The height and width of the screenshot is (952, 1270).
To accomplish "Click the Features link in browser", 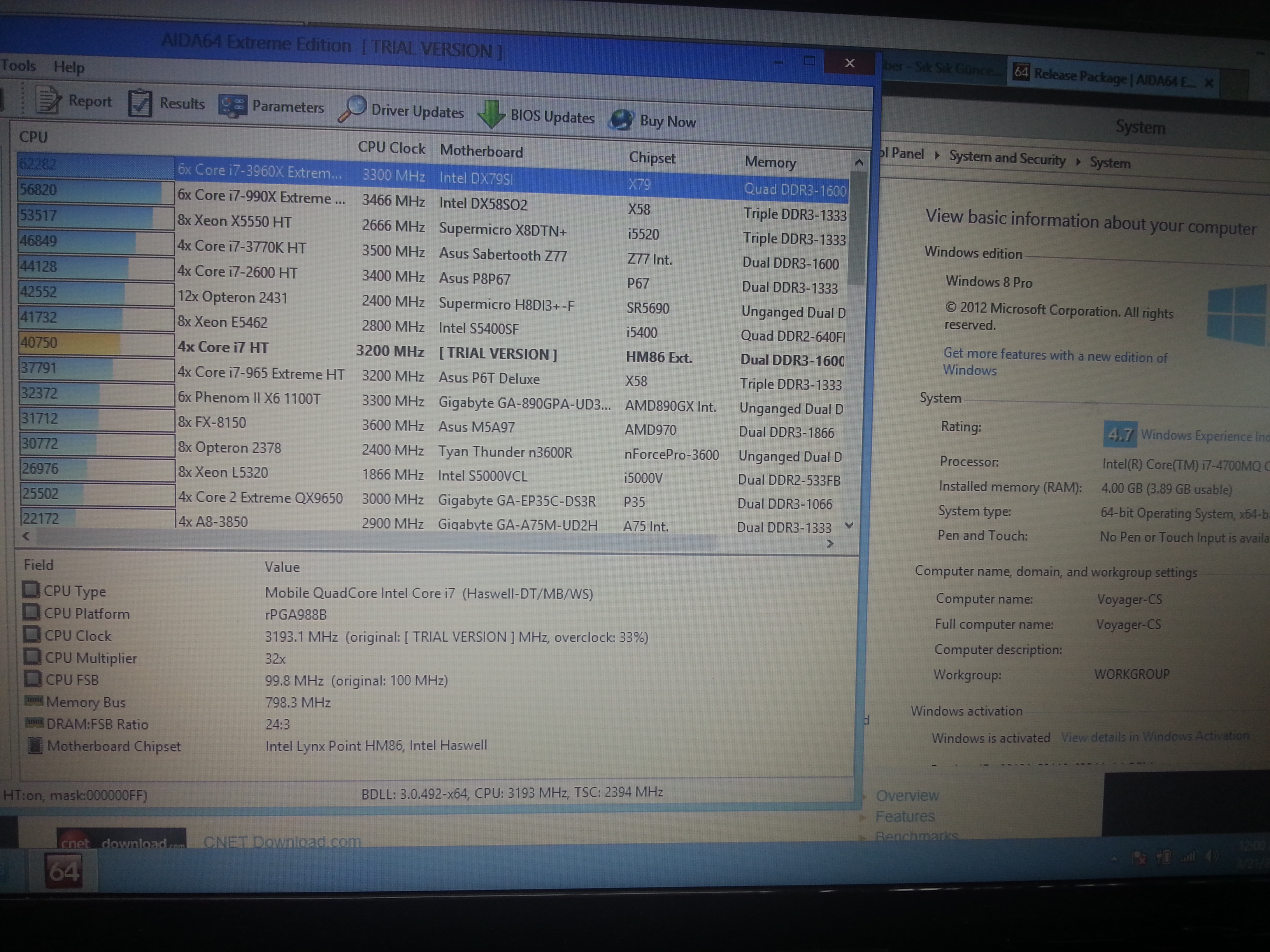I will point(905,816).
